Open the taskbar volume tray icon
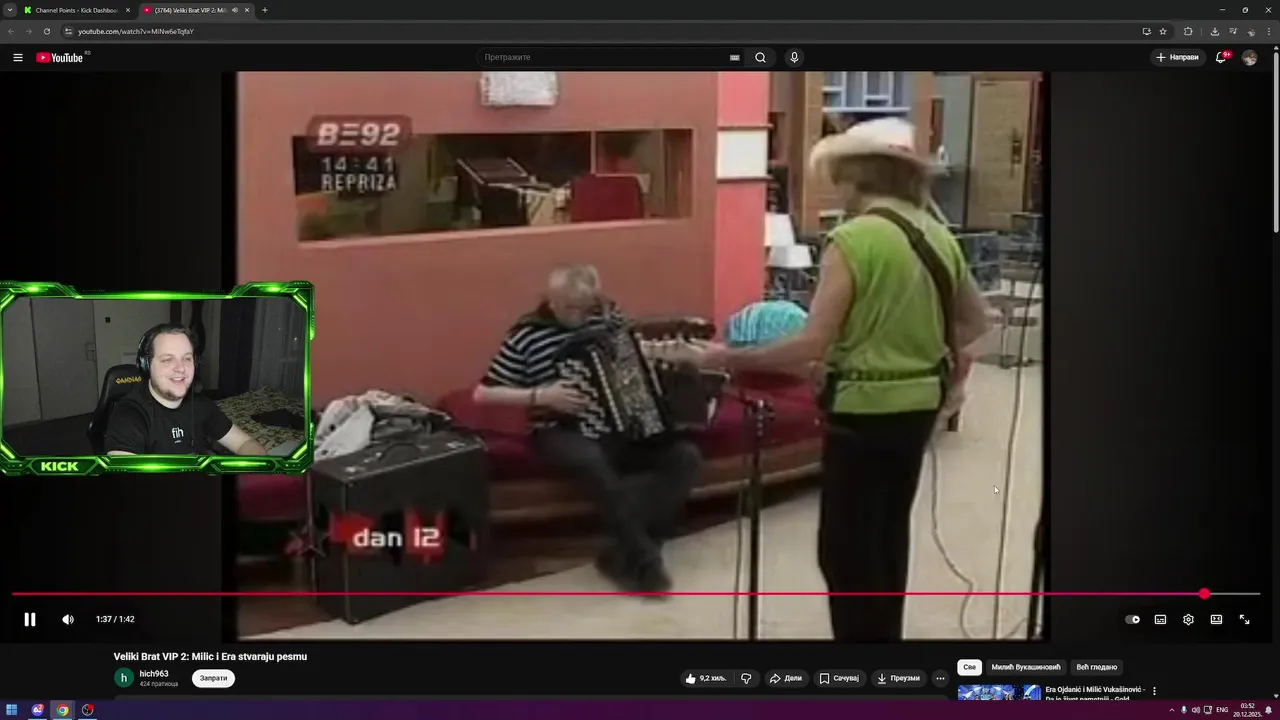The height and width of the screenshot is (720, 1280). (x=1196, y=710)
